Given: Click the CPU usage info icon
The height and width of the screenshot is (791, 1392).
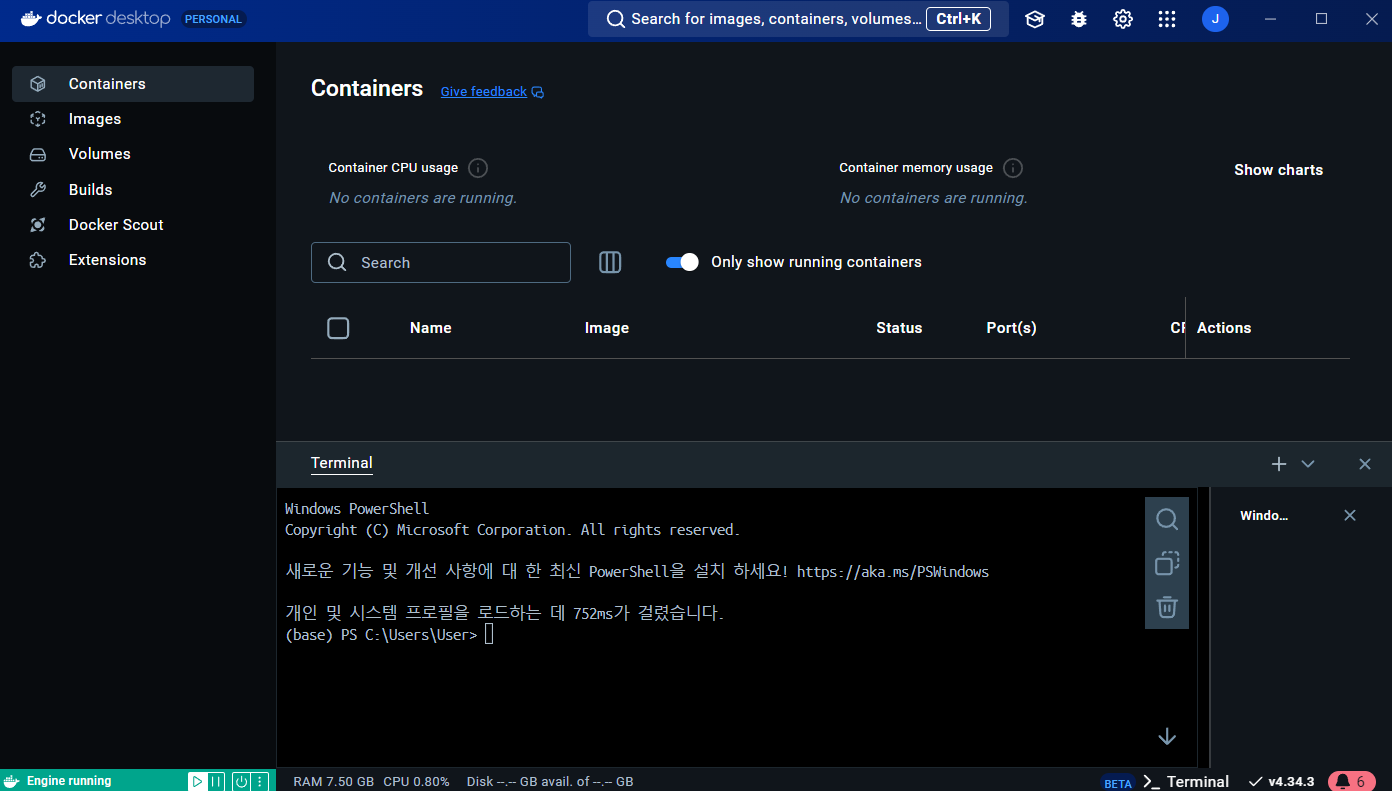Looking at the screenshot, I should click(x=478, y=168).
